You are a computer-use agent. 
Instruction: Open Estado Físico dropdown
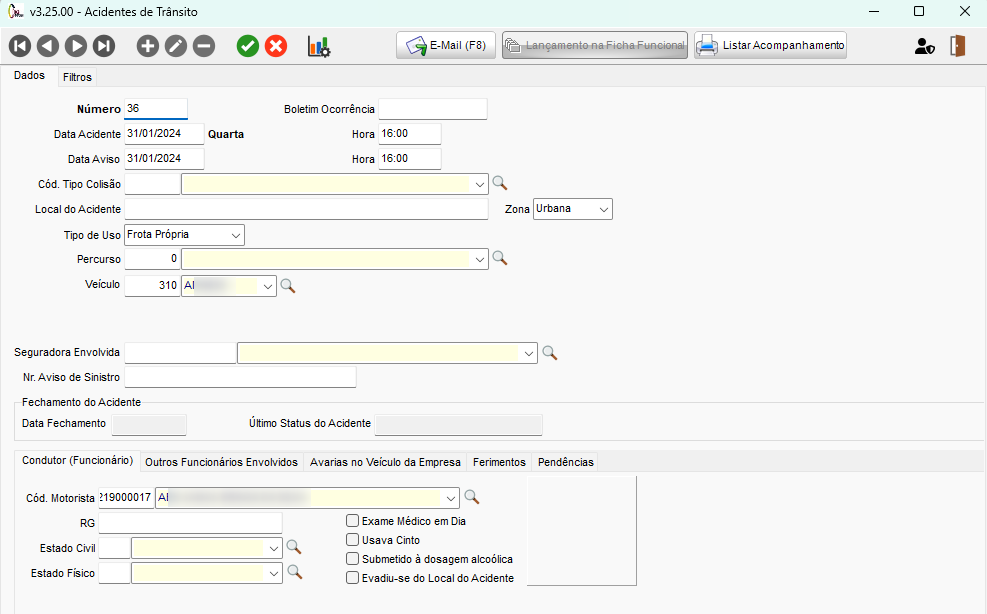274,573
